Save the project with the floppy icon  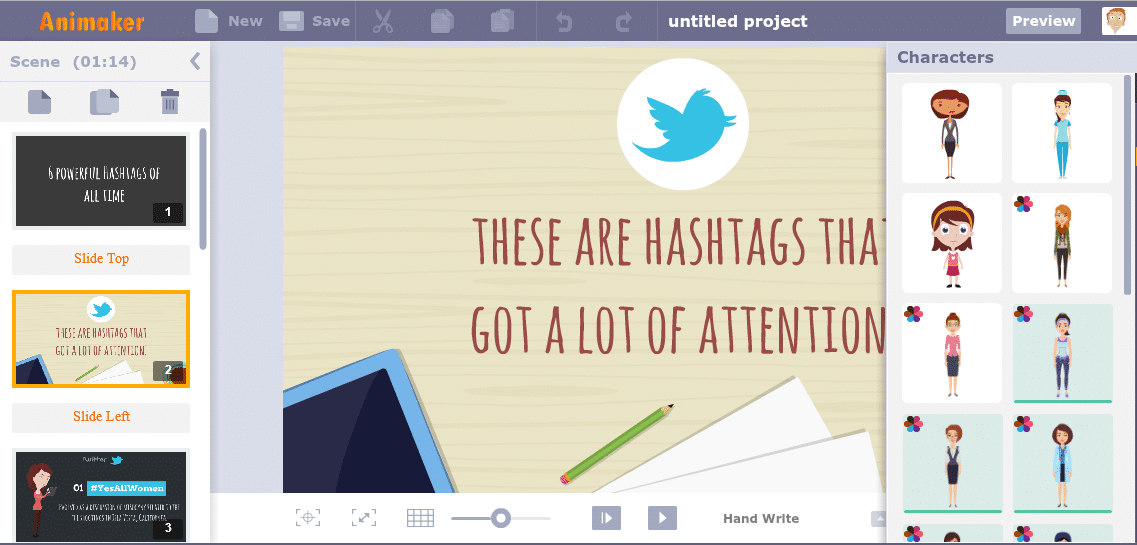(x=292, y=21)
